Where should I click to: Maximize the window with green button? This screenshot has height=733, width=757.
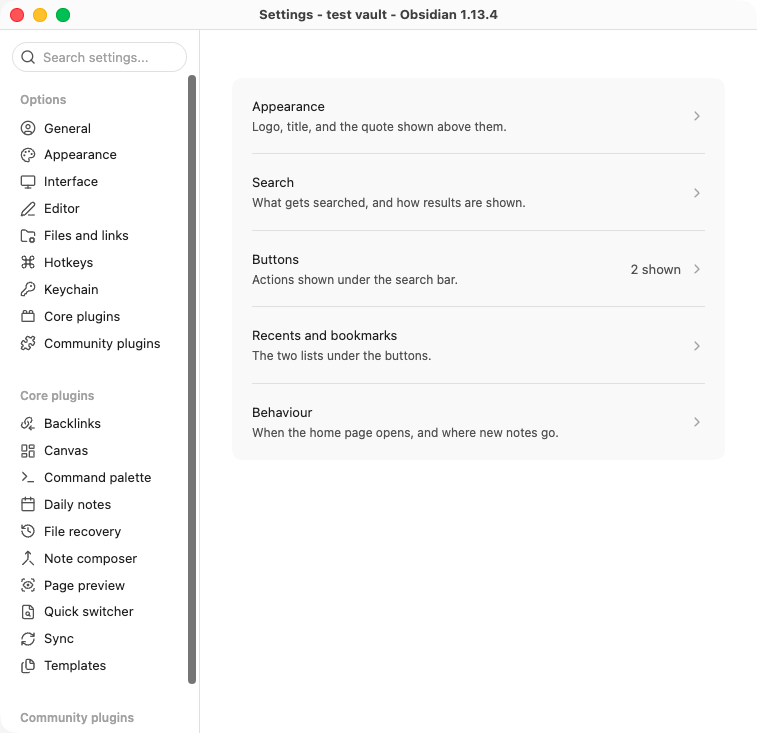(x=63, y=15)
